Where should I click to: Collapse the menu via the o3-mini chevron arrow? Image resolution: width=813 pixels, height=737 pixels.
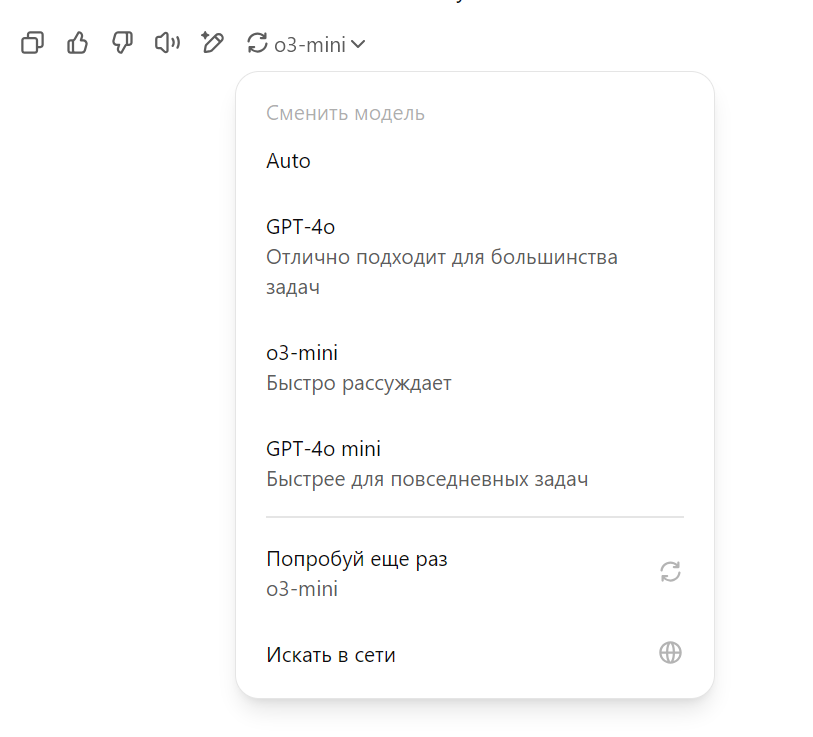[x=358, y=45]
